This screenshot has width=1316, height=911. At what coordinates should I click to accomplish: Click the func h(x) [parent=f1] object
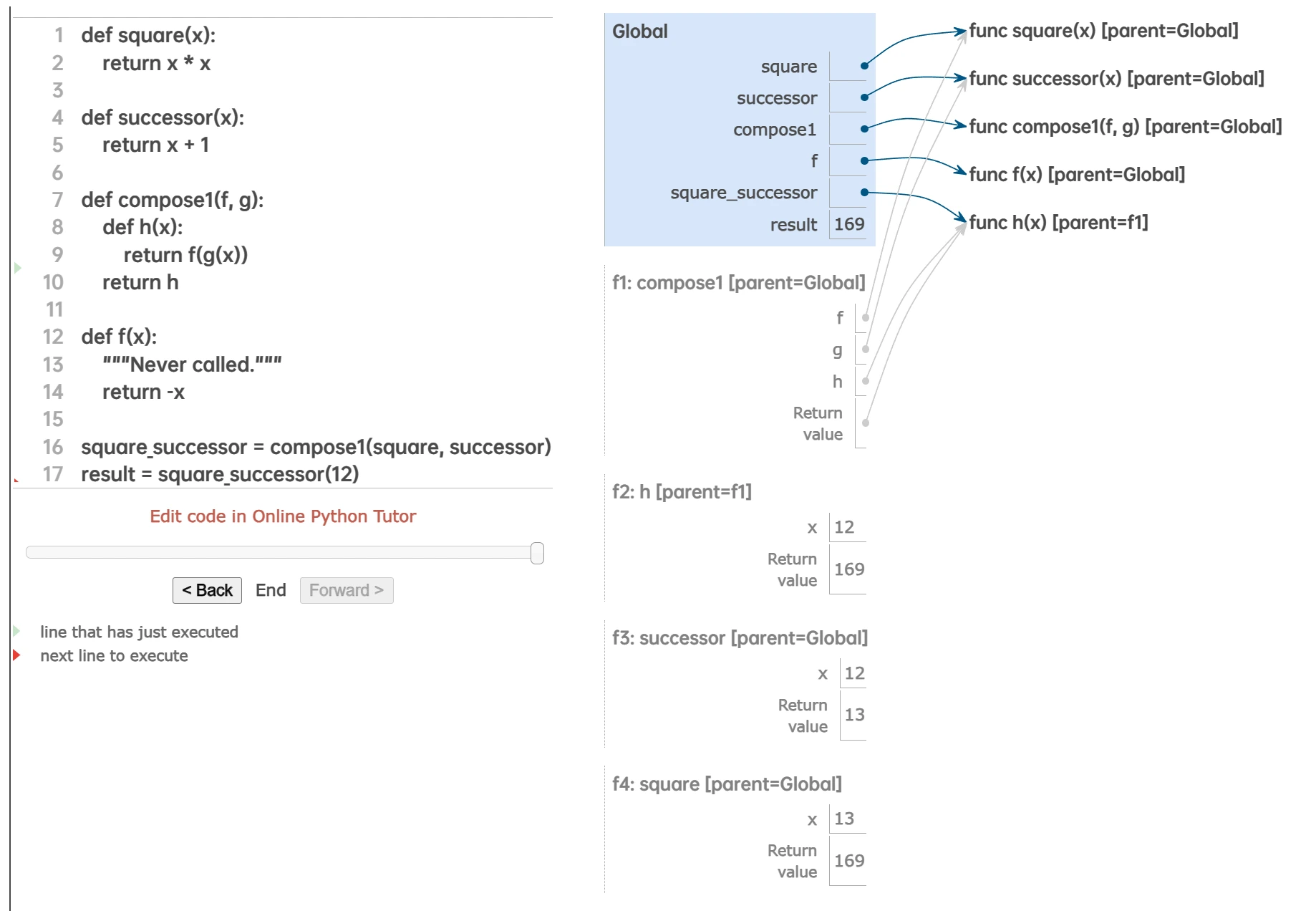pos(1058,223)
